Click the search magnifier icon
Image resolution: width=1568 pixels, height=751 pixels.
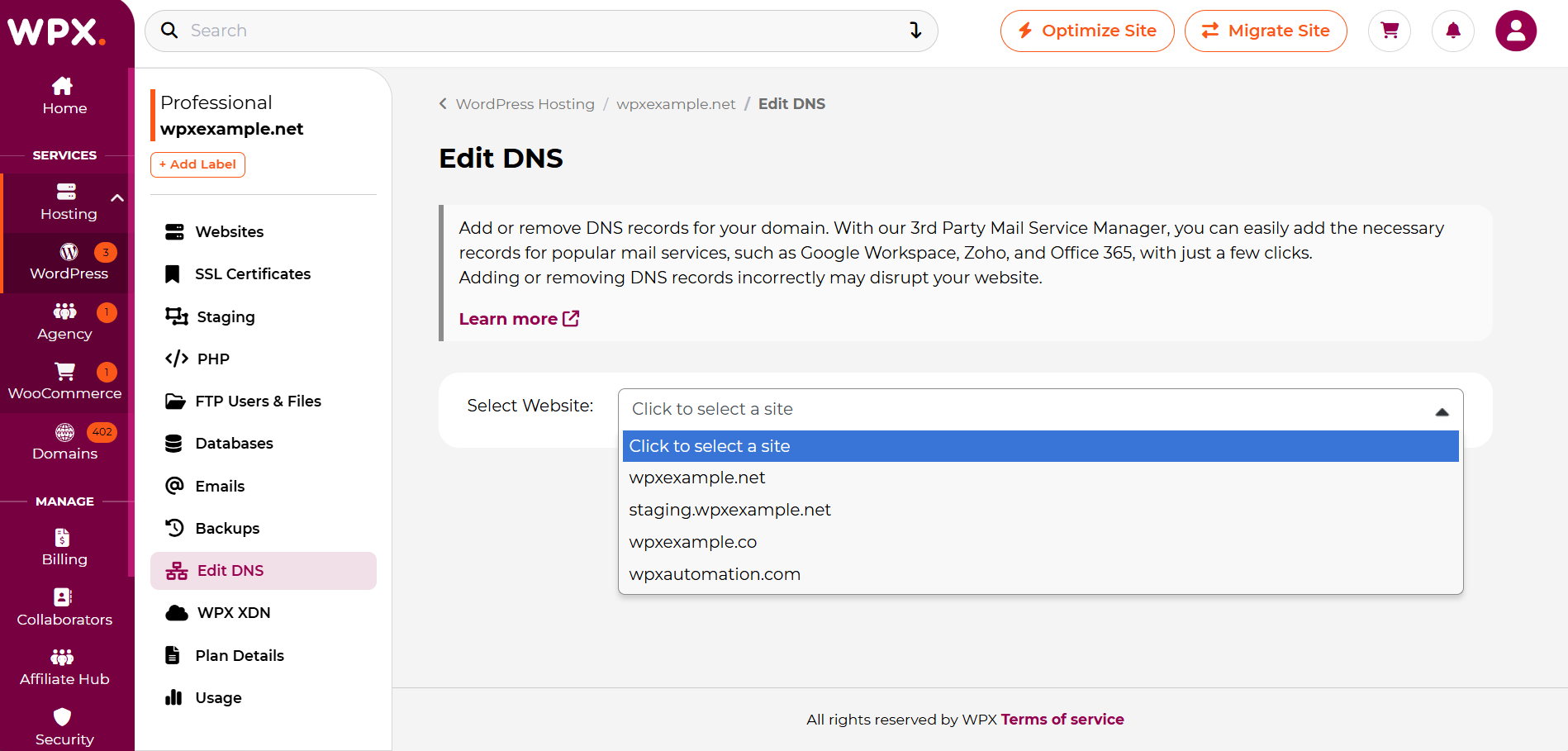tap(169, 31)
